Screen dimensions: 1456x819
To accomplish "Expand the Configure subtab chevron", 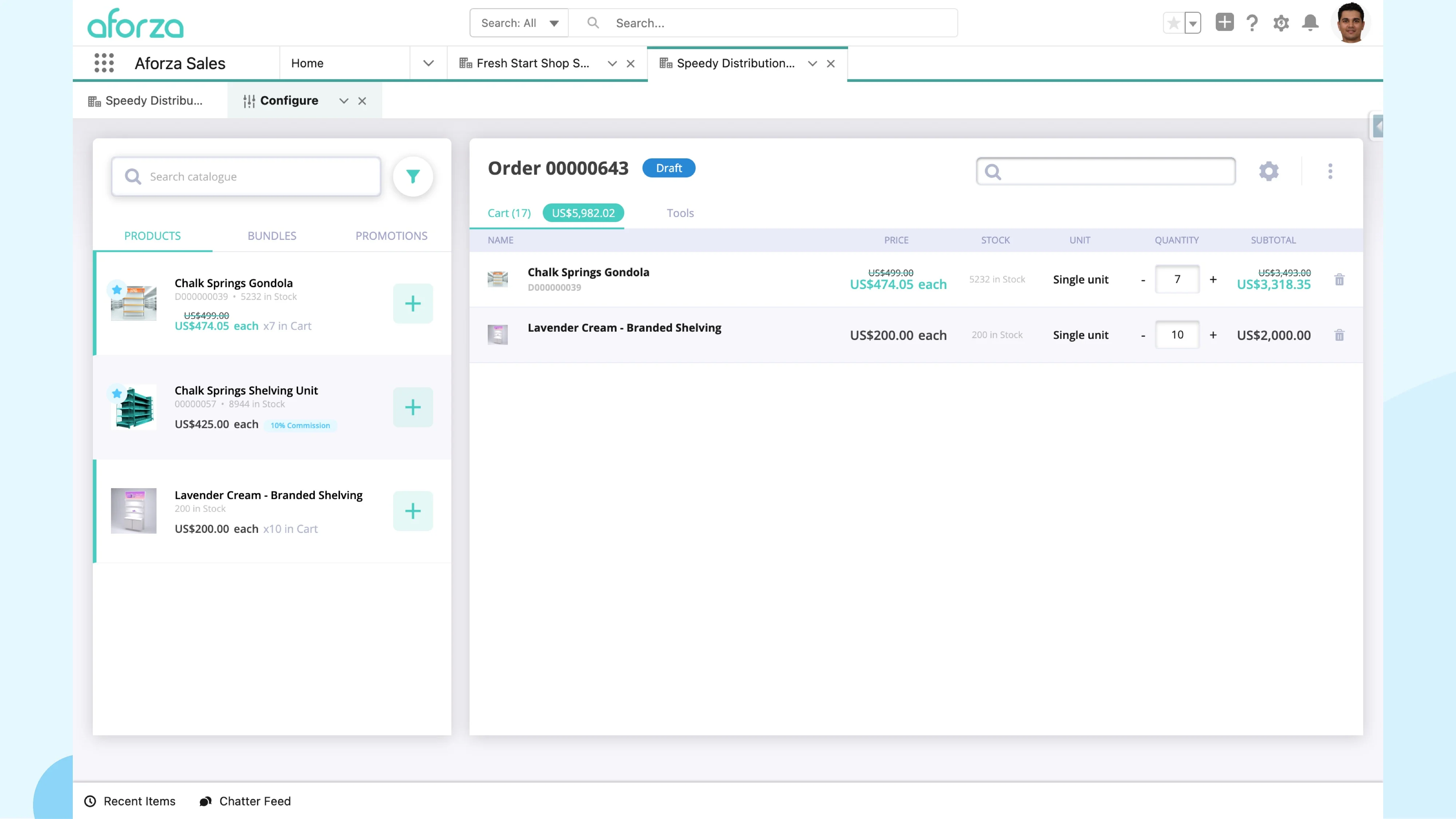I will [344, 100].
